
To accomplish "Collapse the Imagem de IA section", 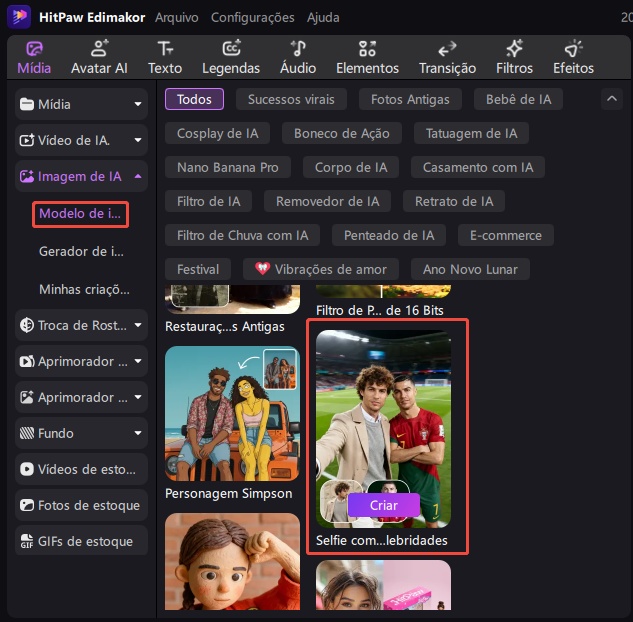I will (x=81, y=176).
